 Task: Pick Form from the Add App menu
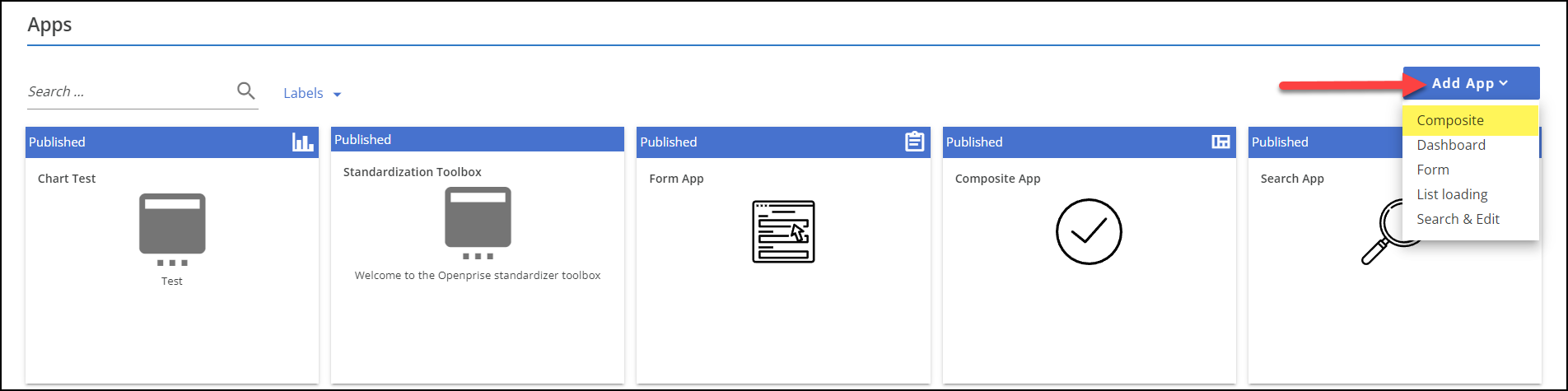pyautogui.click(x=1433, y=170)
